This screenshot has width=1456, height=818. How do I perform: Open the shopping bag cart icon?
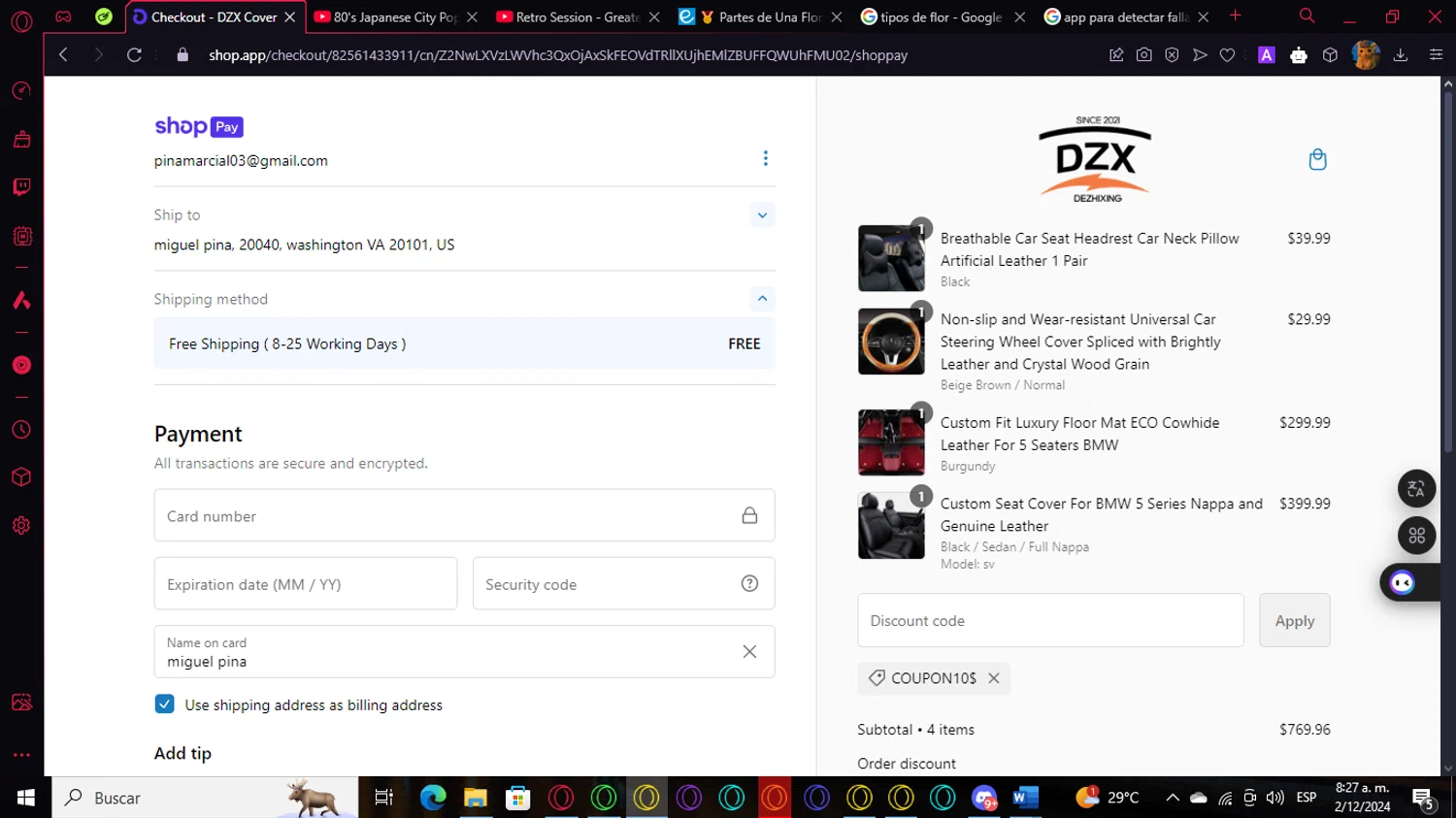pyautogui.click(x=1317, y=159)
